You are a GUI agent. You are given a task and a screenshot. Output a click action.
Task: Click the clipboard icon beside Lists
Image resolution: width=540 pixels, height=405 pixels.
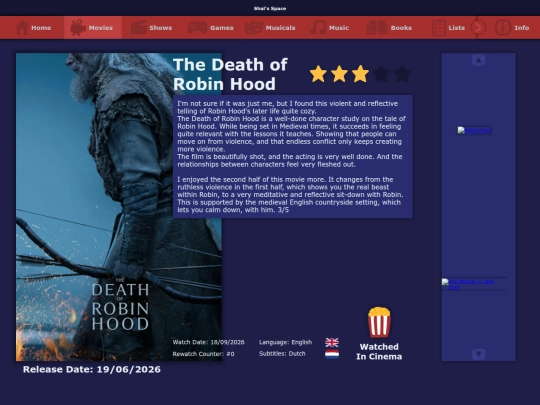439,28
